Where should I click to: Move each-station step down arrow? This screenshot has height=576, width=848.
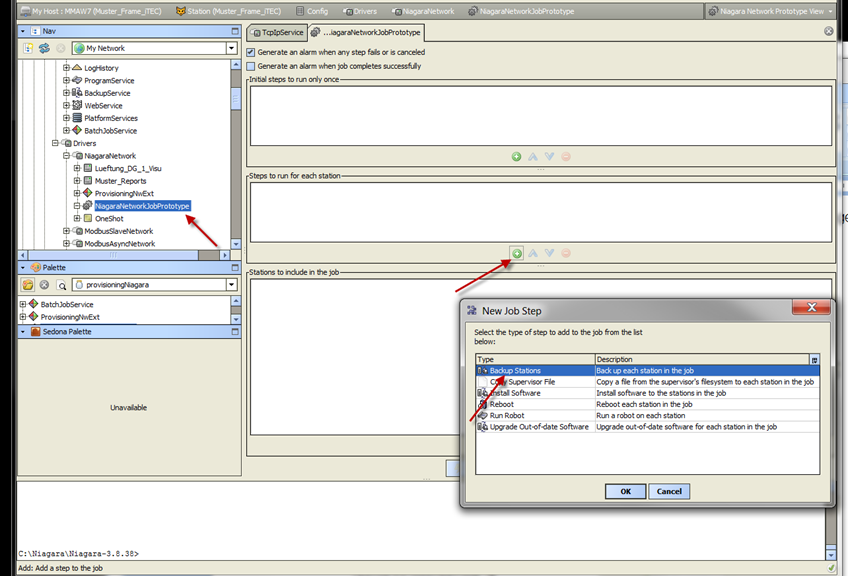pos(549,253)
